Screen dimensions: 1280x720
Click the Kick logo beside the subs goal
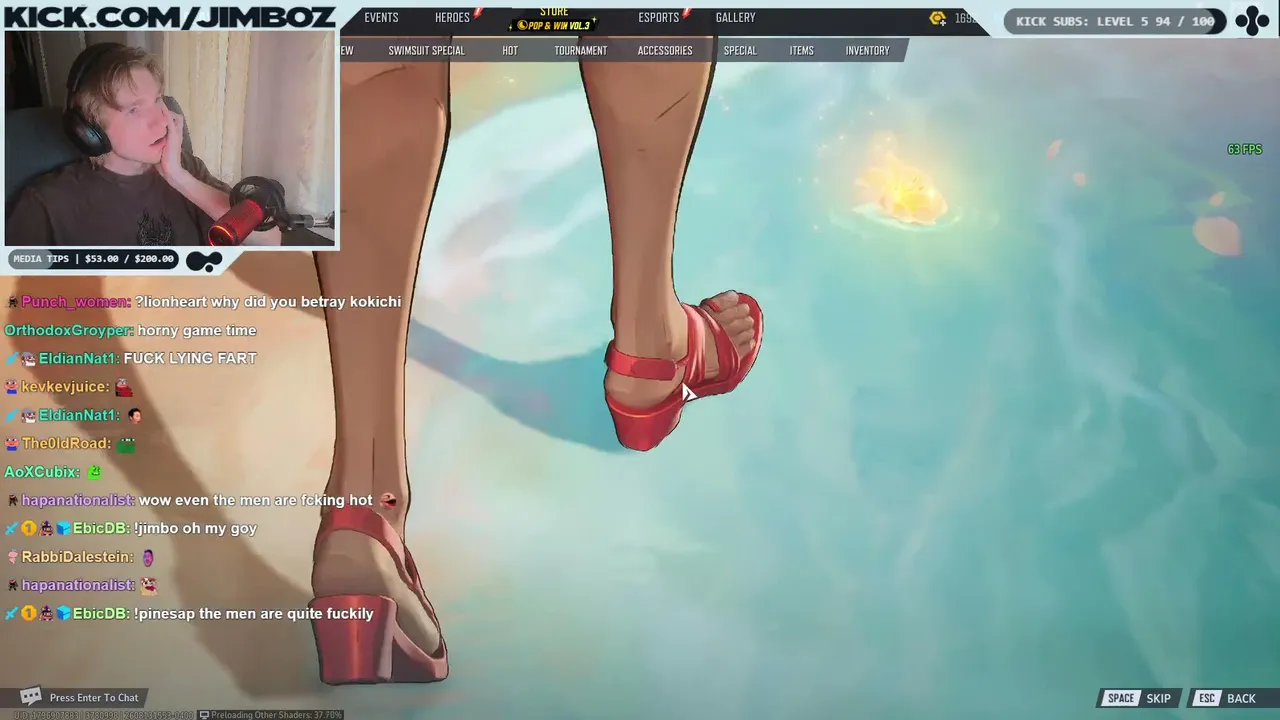tap(1251, 20)
